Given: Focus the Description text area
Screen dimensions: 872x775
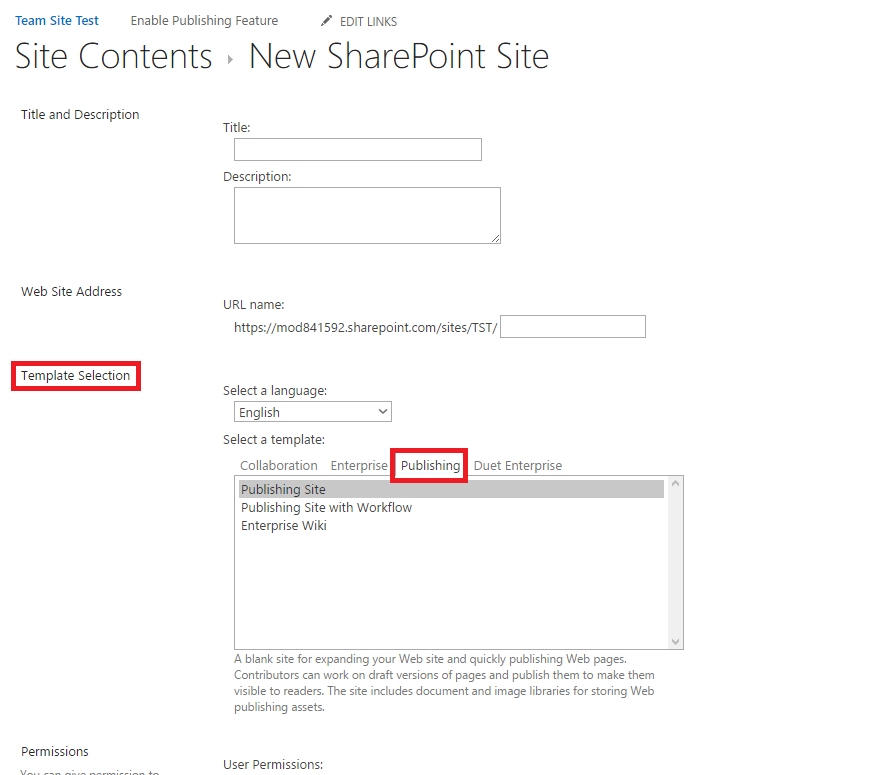Looking at the screenshot, I should point(367,215).
